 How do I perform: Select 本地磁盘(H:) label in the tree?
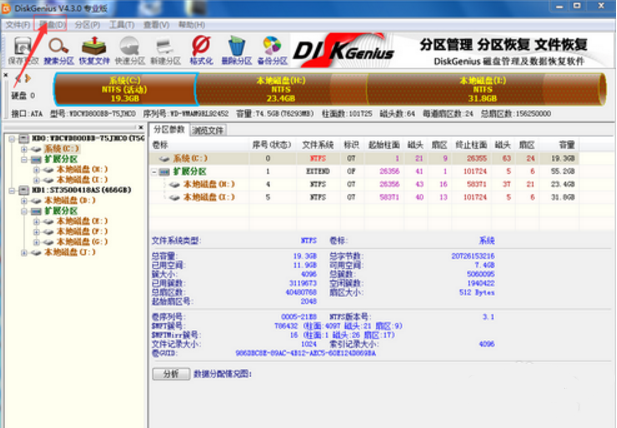click(x=82, y=170)
